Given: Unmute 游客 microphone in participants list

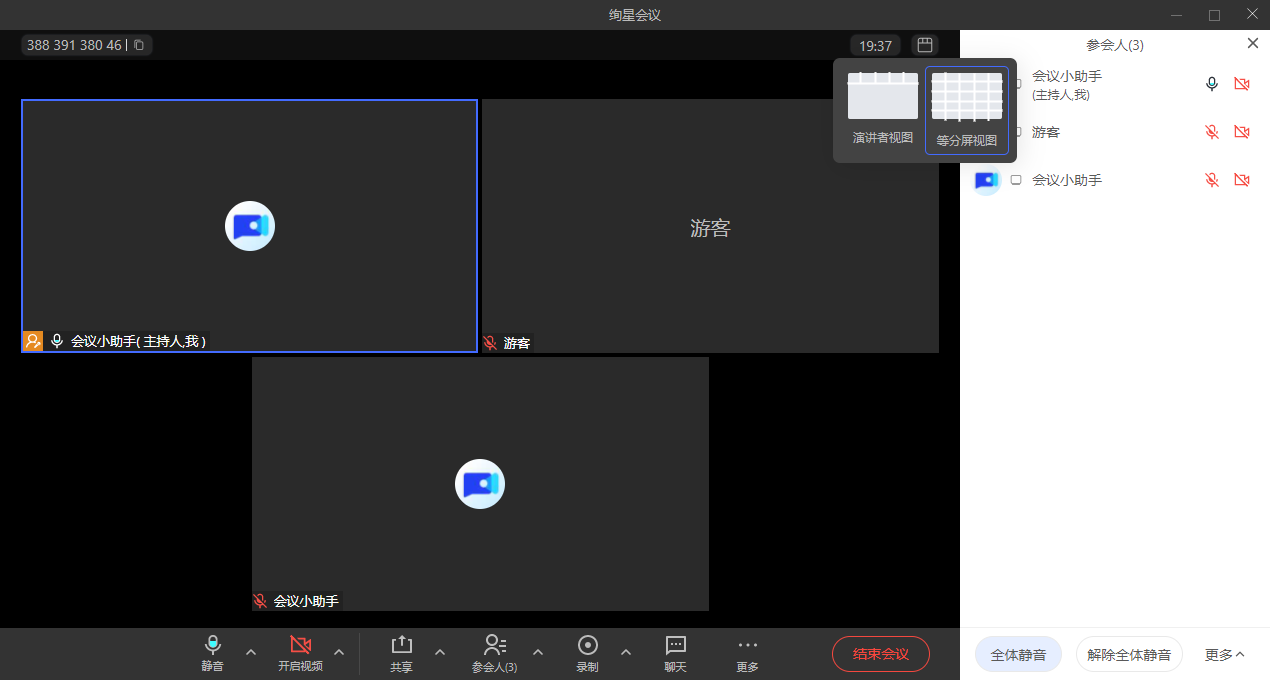Looking at the screenshot, I should click(x=1212, y=132).
